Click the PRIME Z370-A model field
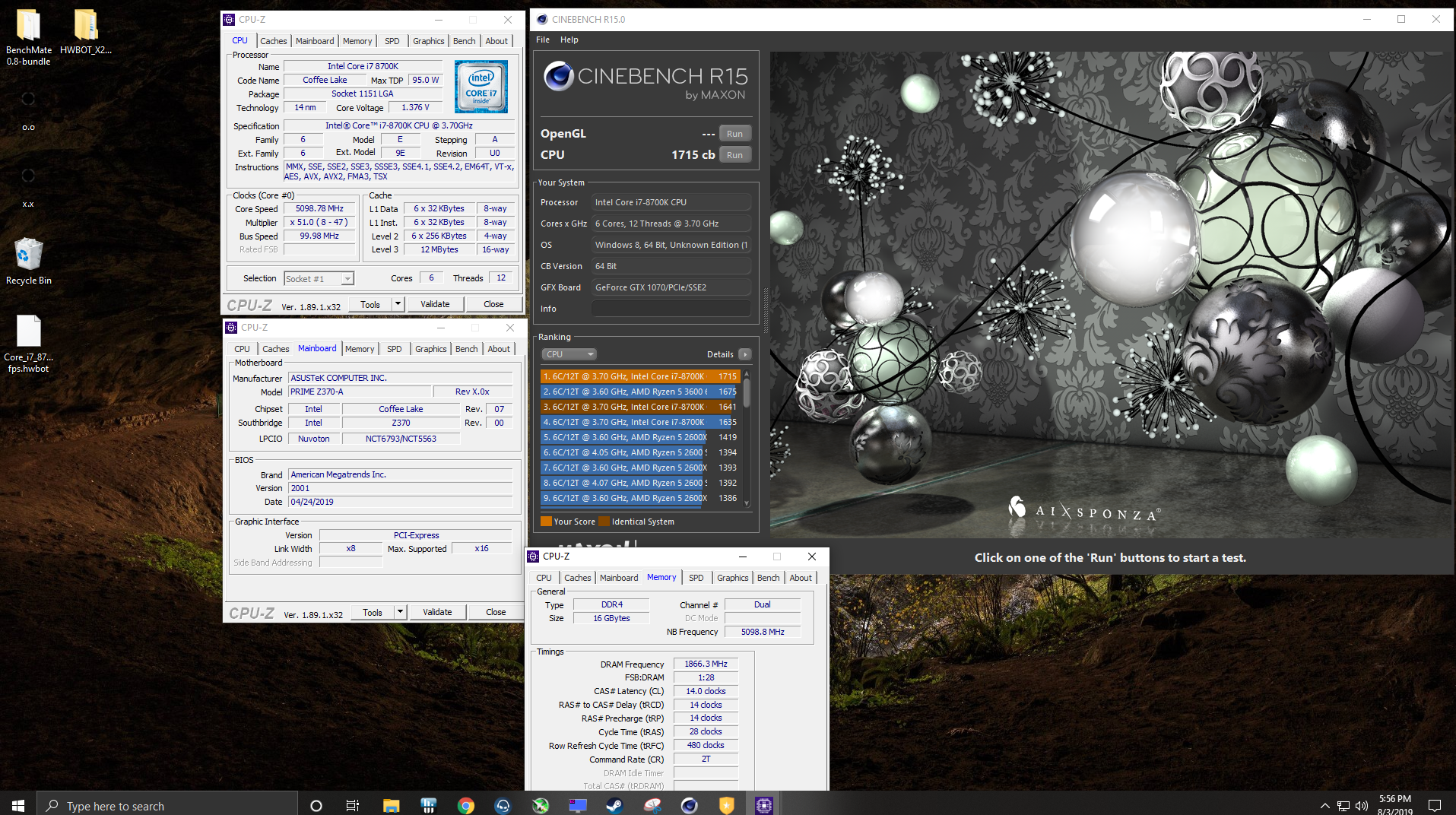The height and width of the screenshot is (815, 1456). (x=360, y=392)
